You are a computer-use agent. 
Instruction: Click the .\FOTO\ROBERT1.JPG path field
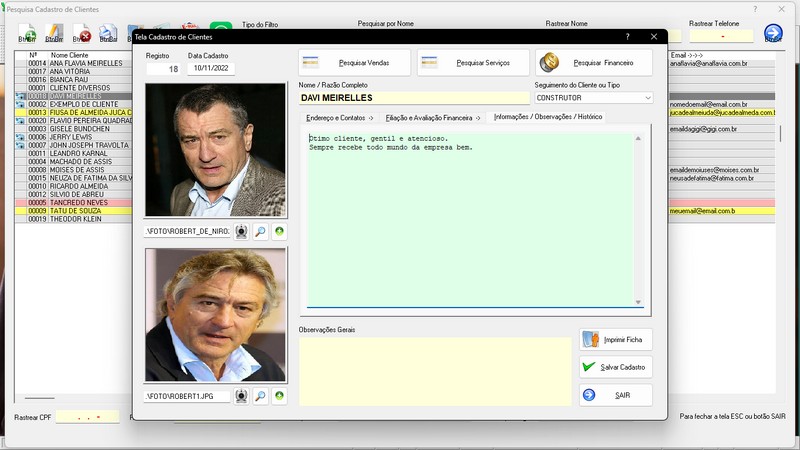(187, 396)
